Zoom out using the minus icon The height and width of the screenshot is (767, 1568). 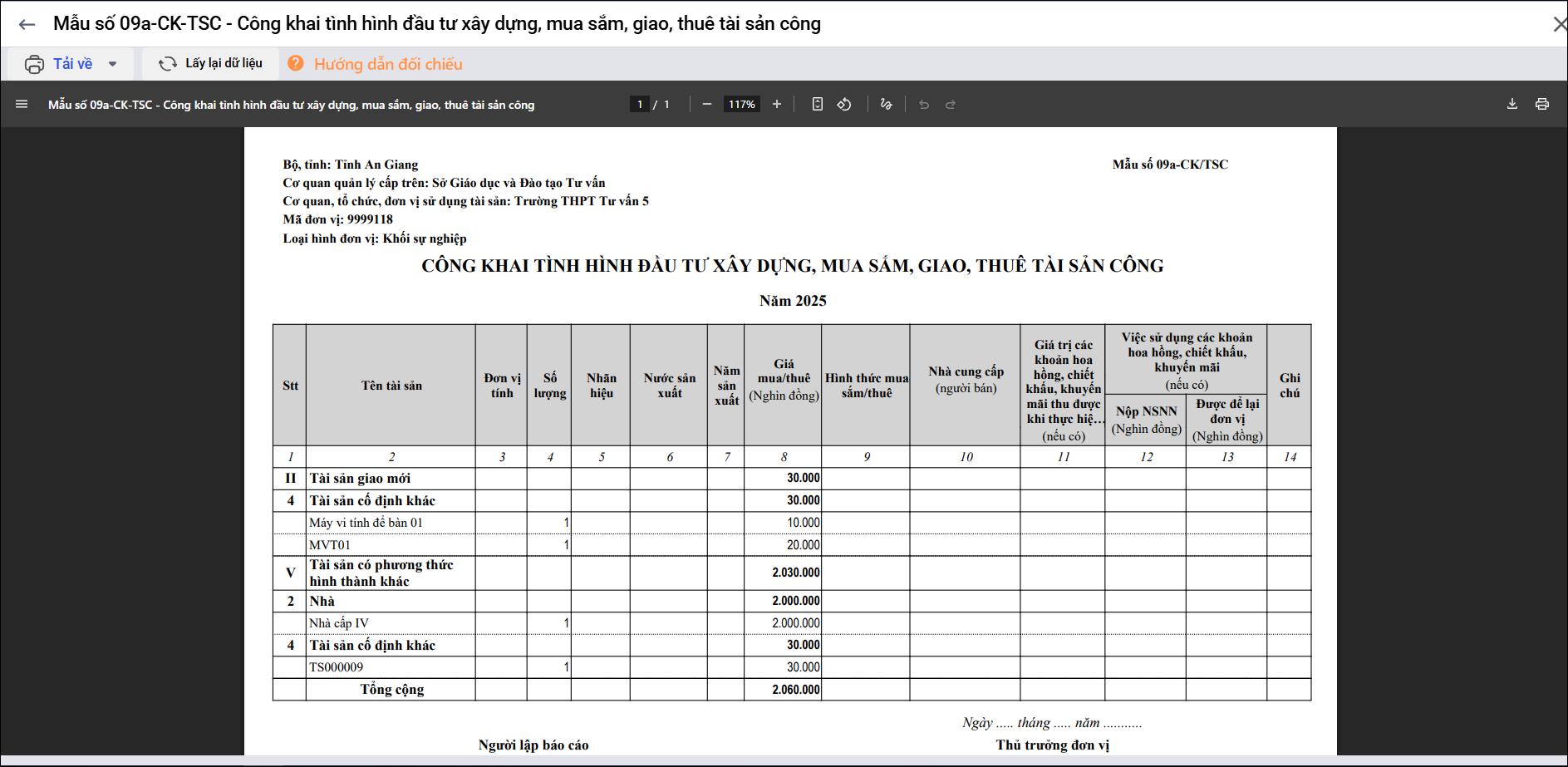[x=707, y=105]
